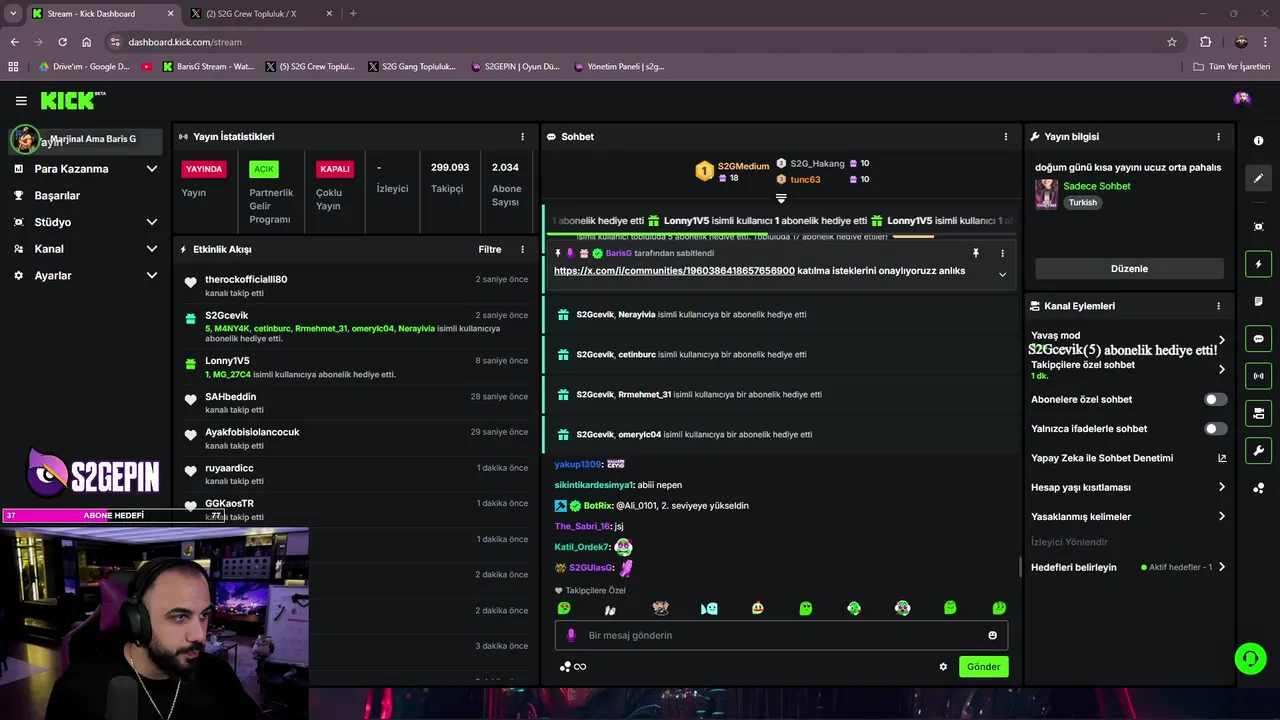This screenshot has width=1280, height=720.
Task: Click the pin icon on the pinned message
Action: 976,254
